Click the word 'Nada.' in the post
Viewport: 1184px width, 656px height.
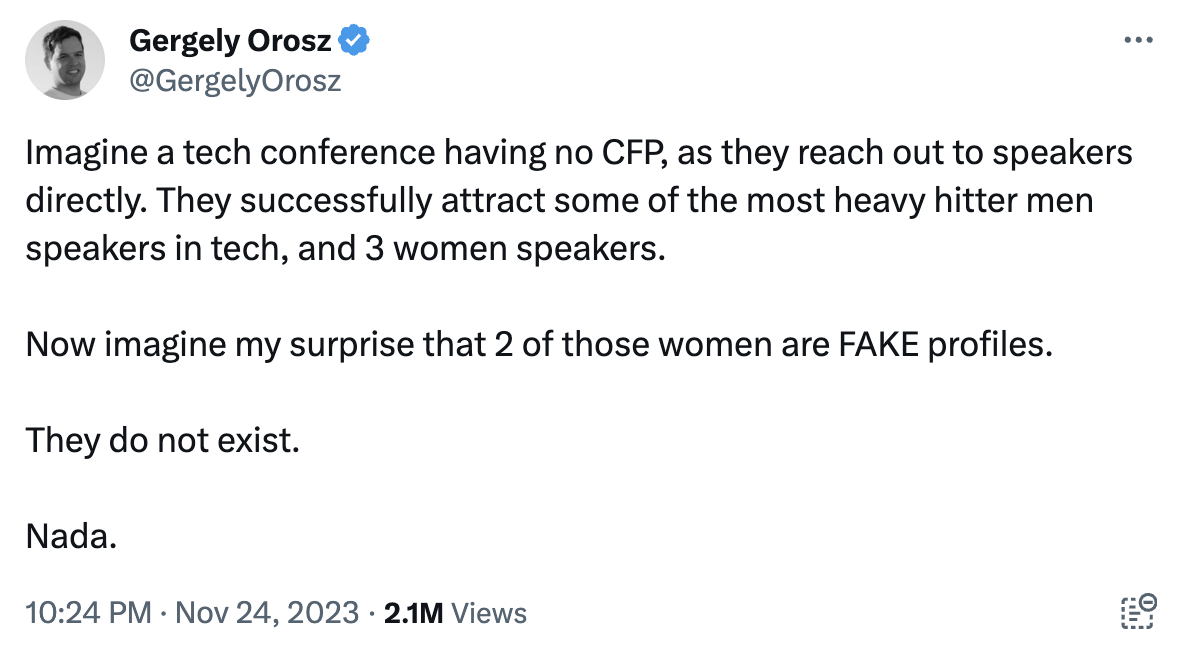[71, 537]
